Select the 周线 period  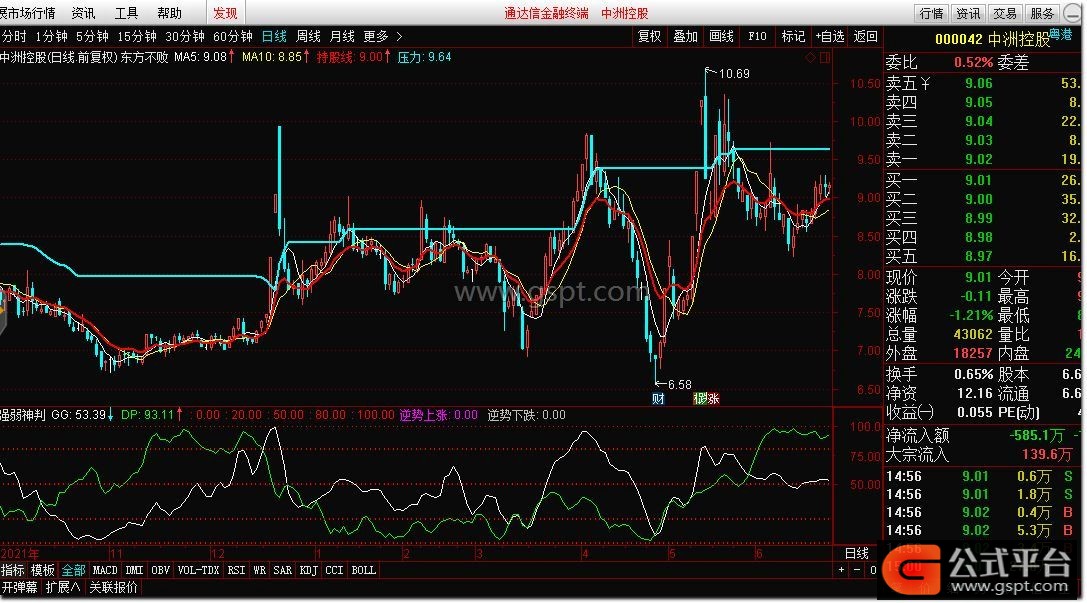(308, 36)
